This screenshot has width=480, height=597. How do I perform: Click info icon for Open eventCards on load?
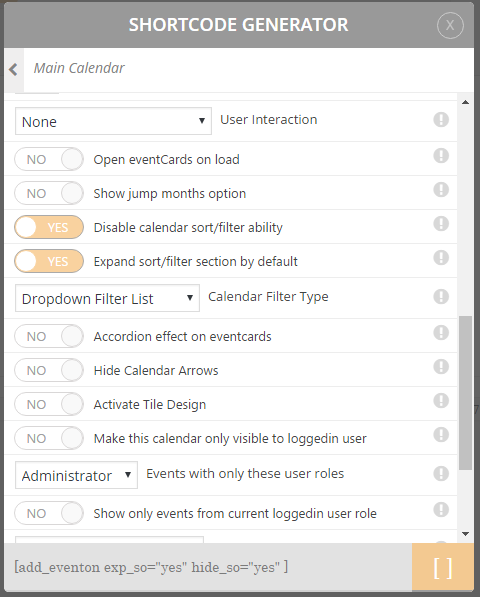click(x=441, y=156)
